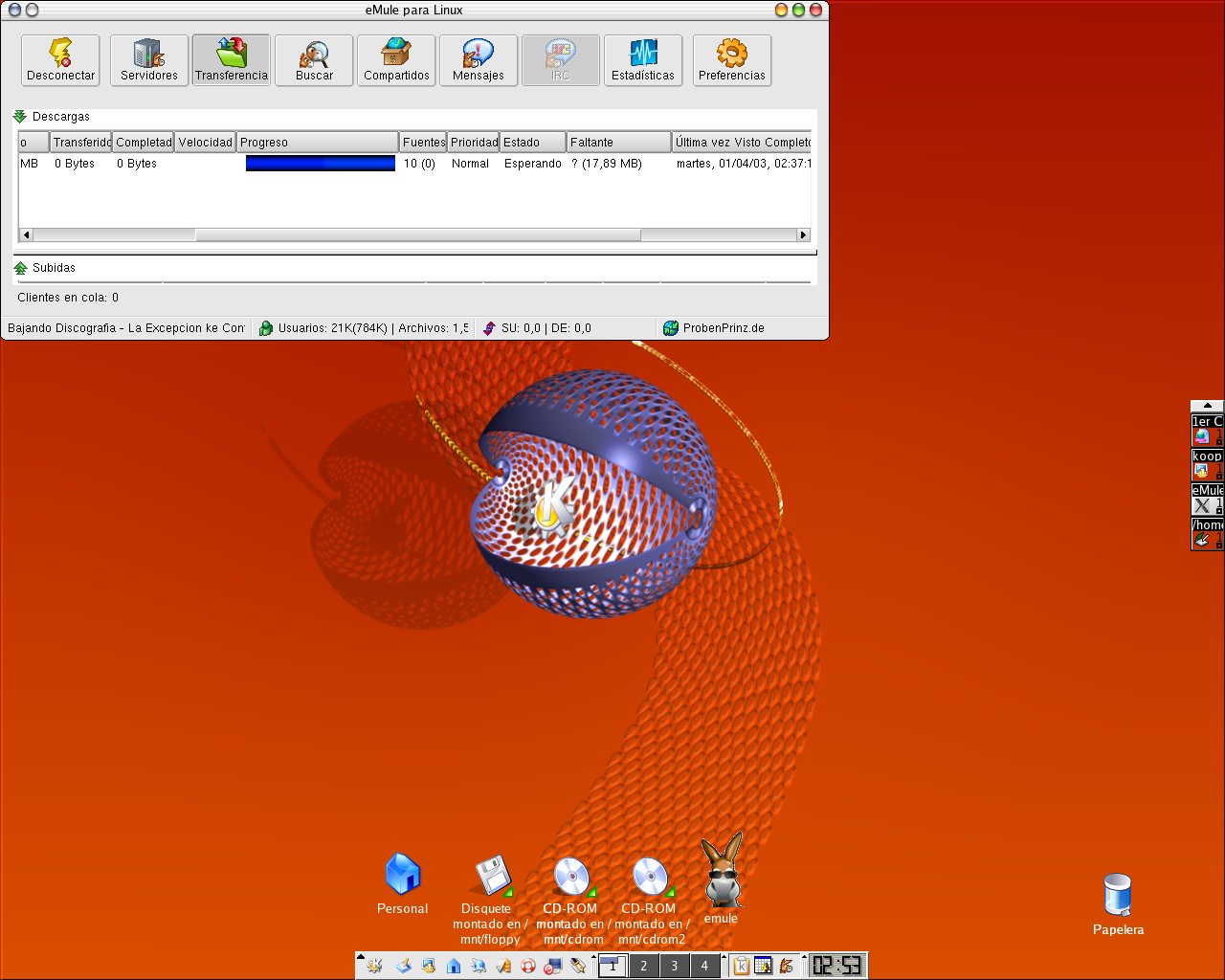Show the Estadísticas statistics view

coord(643,60)
